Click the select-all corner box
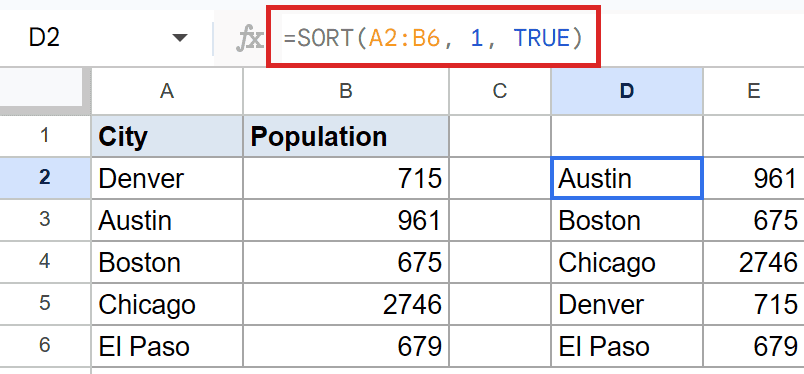Image resolution: width=804 pixels, height=374 pixels. point(45,90)
